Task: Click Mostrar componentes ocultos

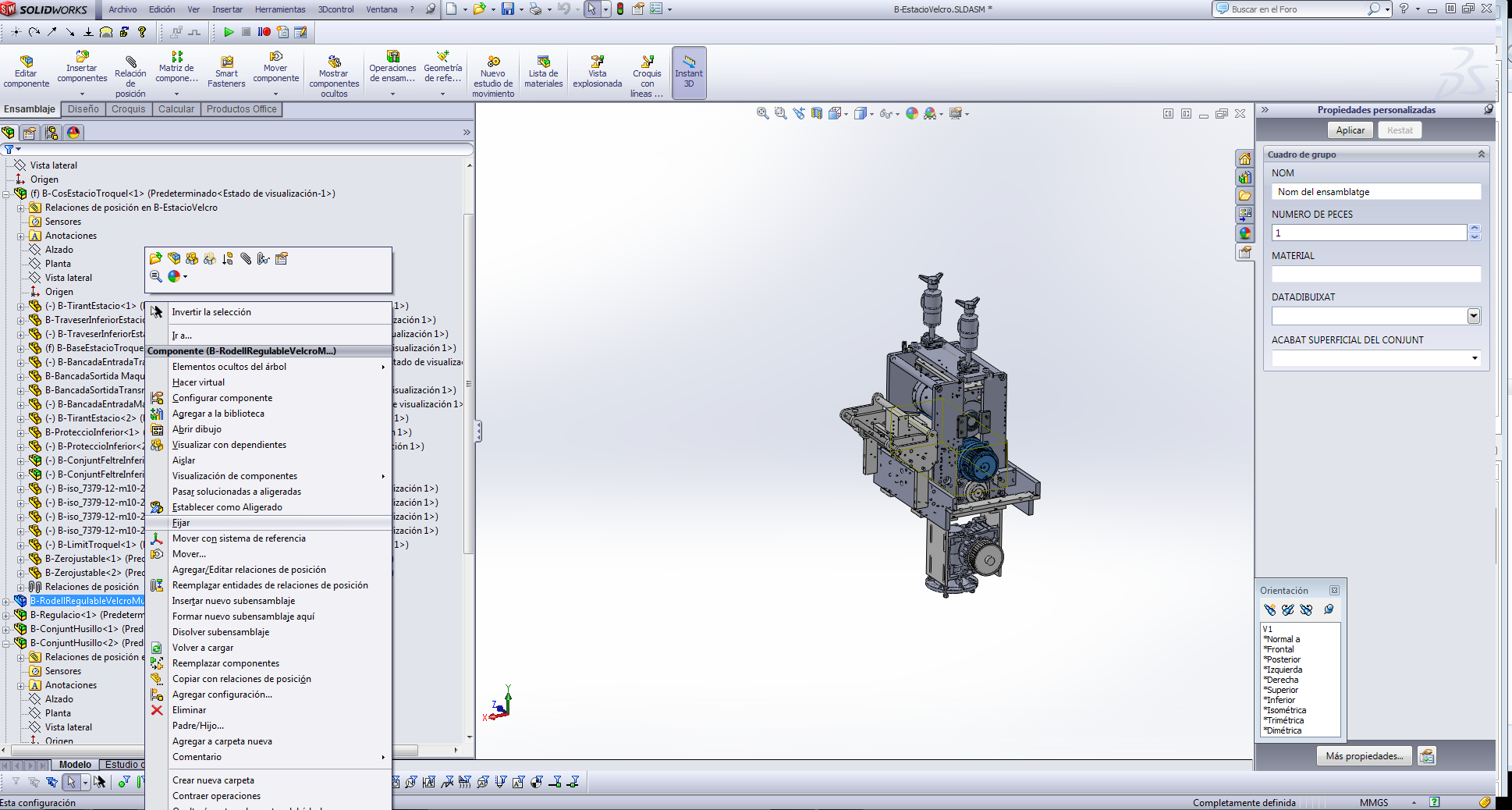Action: 334,76
